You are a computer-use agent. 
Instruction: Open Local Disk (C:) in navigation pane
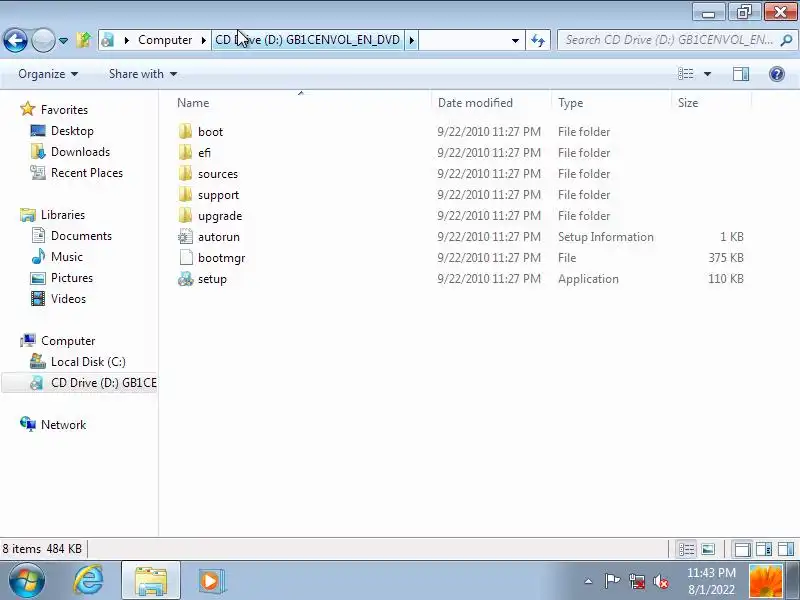pyautogui.click(x=88, y=362)
